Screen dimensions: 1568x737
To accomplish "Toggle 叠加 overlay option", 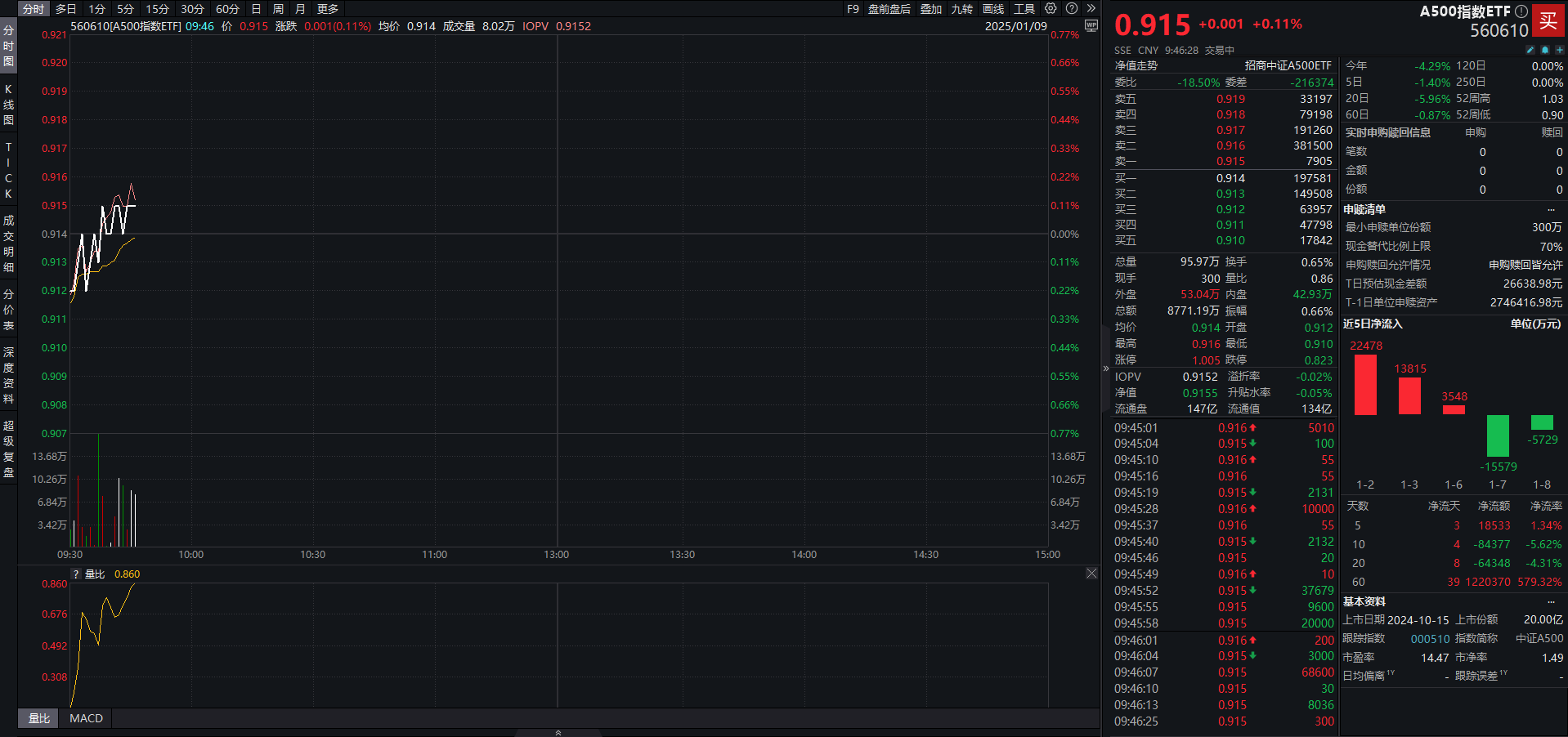I will tap(931, 9).
